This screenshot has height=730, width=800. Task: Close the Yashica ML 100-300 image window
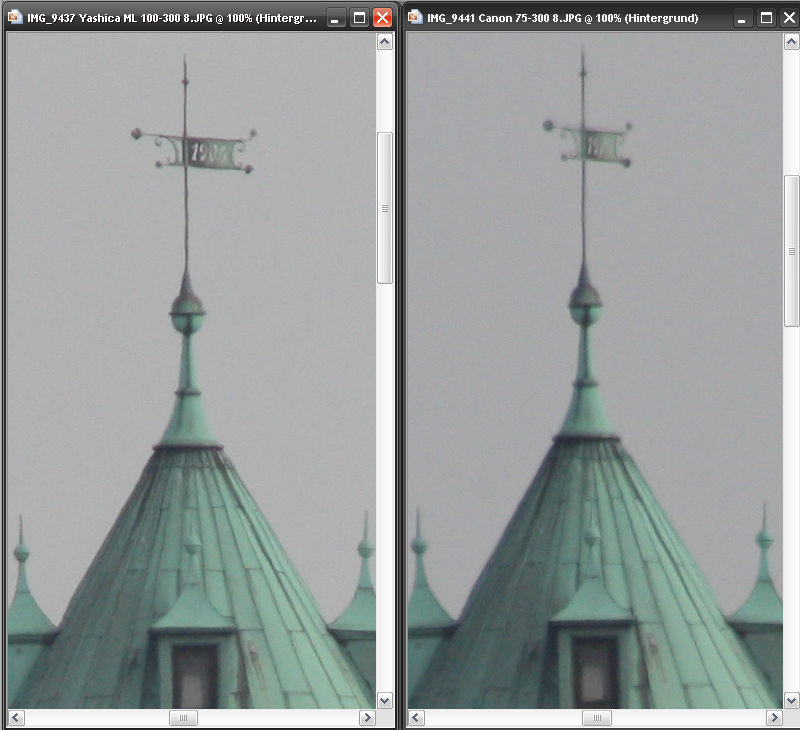pos(382,18)
